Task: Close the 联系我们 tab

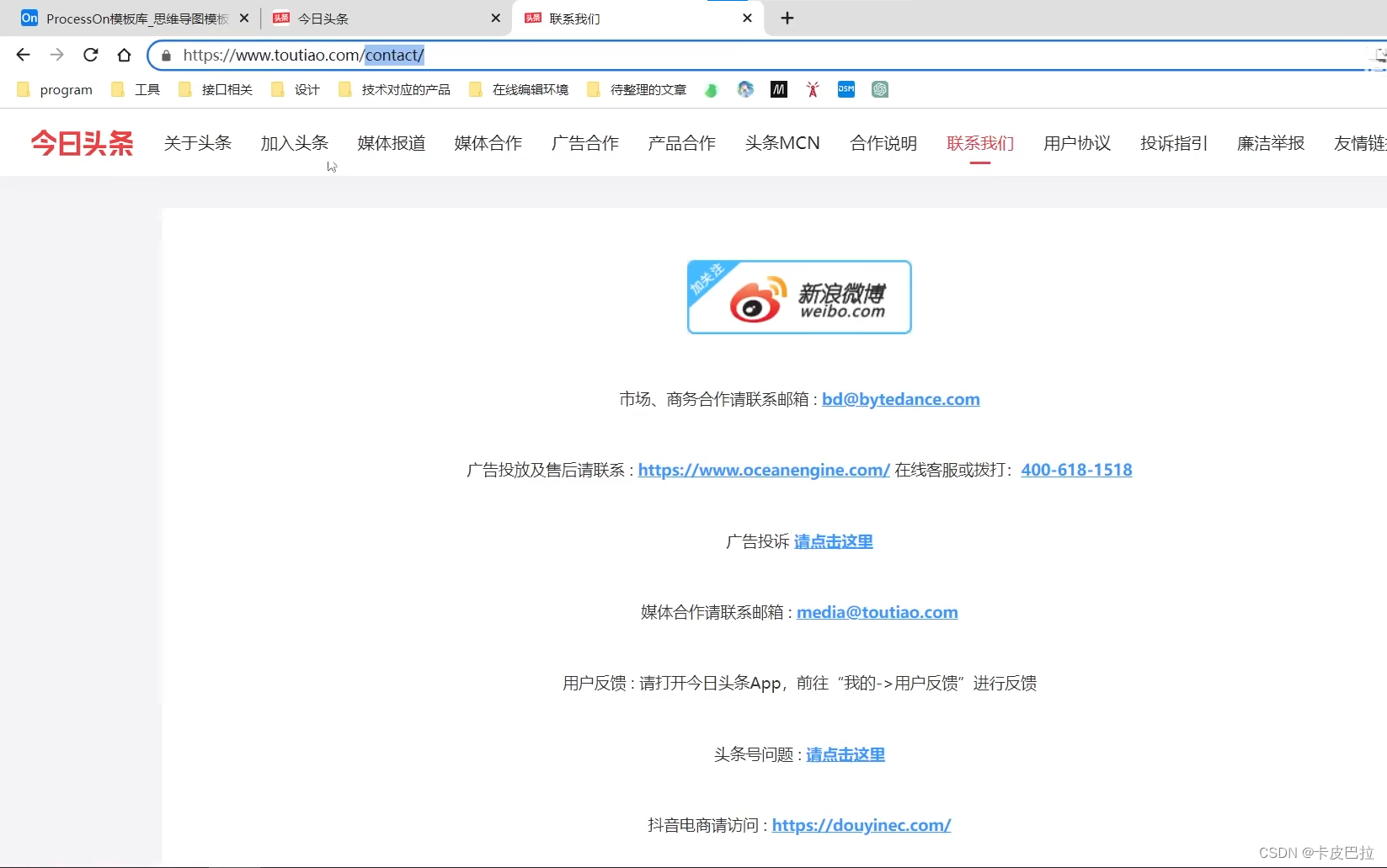Action: pos(747,18)
